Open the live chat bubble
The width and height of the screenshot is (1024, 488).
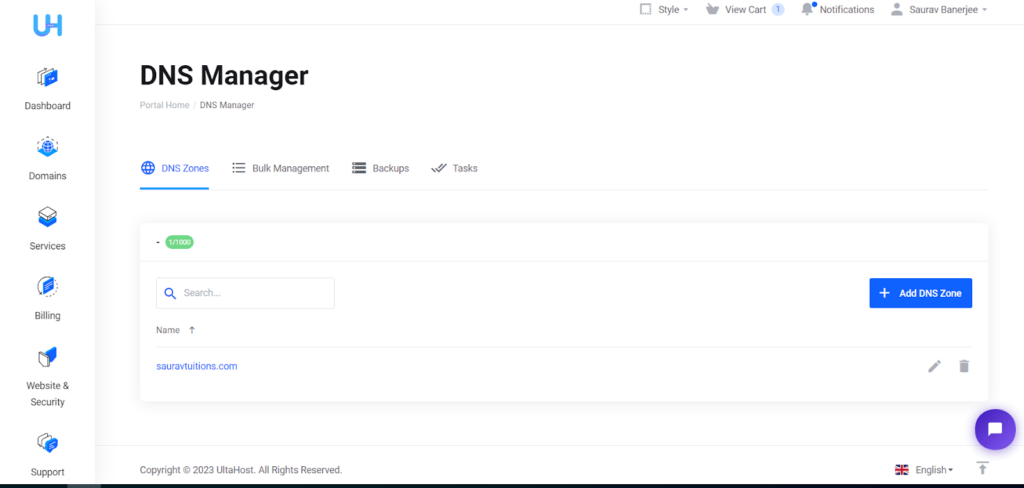tap(994, 430)
